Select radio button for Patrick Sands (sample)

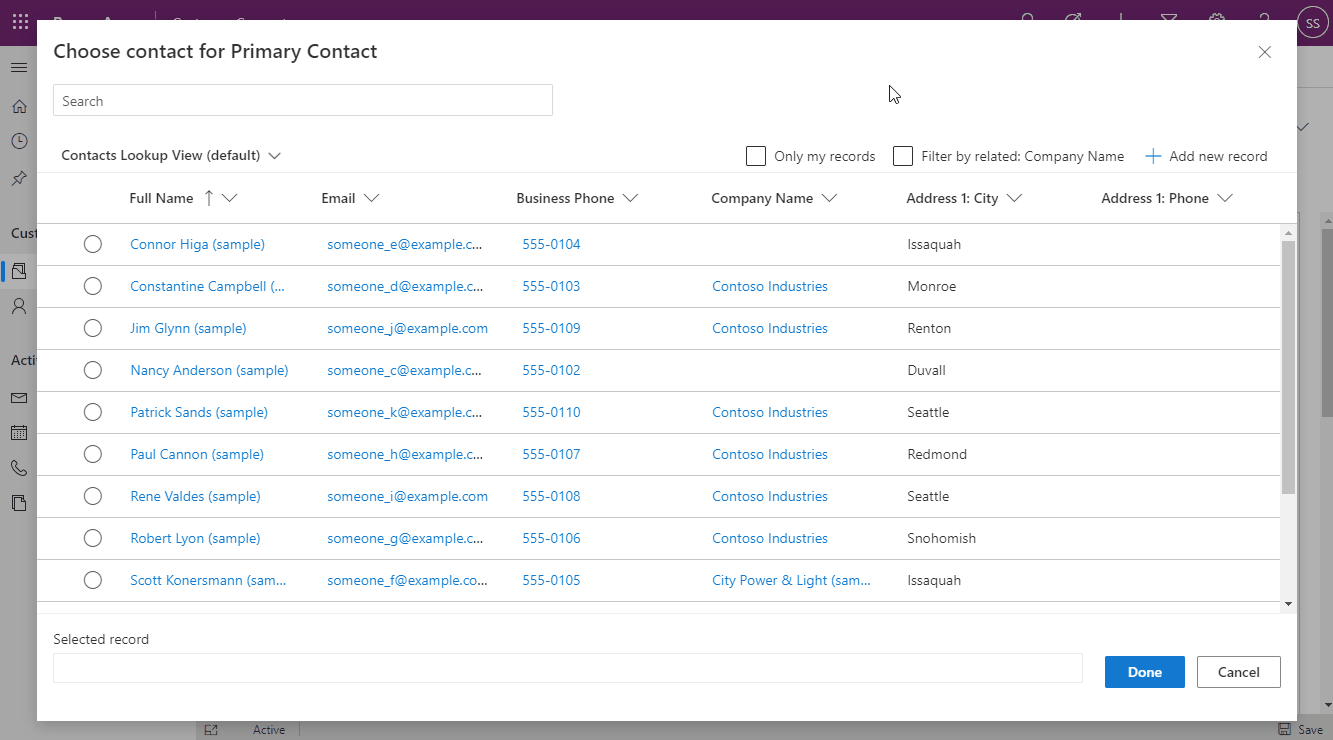point(93,412)
